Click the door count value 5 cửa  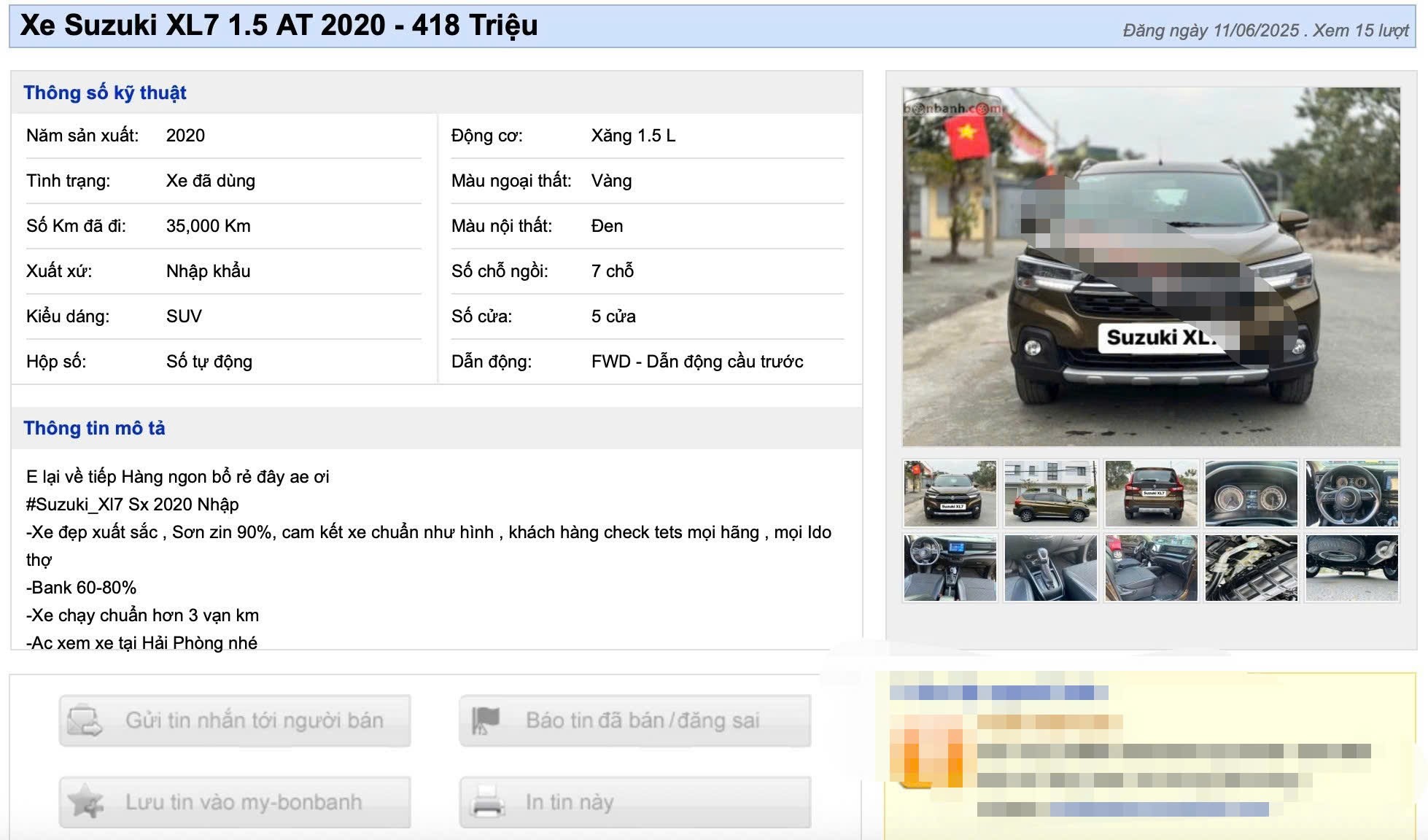coord(613,316)
